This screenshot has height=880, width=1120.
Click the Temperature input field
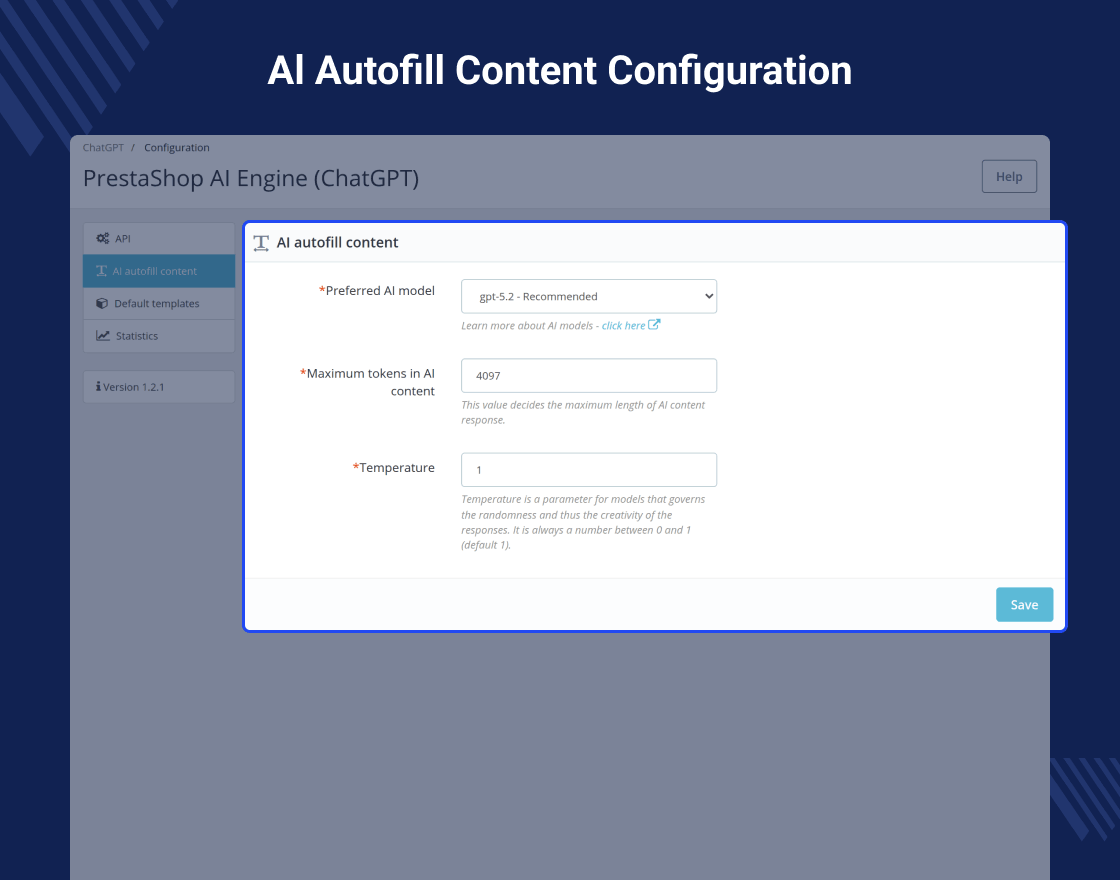coord(589,470)
